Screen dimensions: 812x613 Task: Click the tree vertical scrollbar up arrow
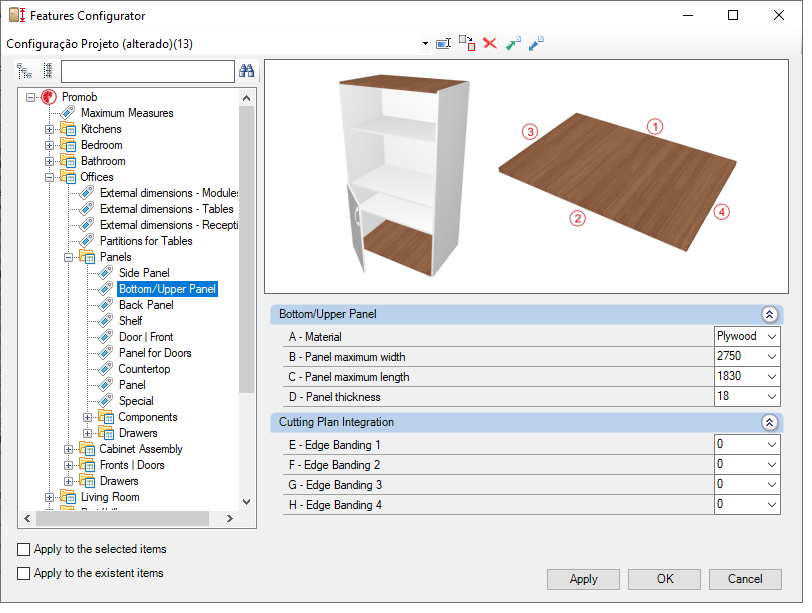(x=246, y=98)
